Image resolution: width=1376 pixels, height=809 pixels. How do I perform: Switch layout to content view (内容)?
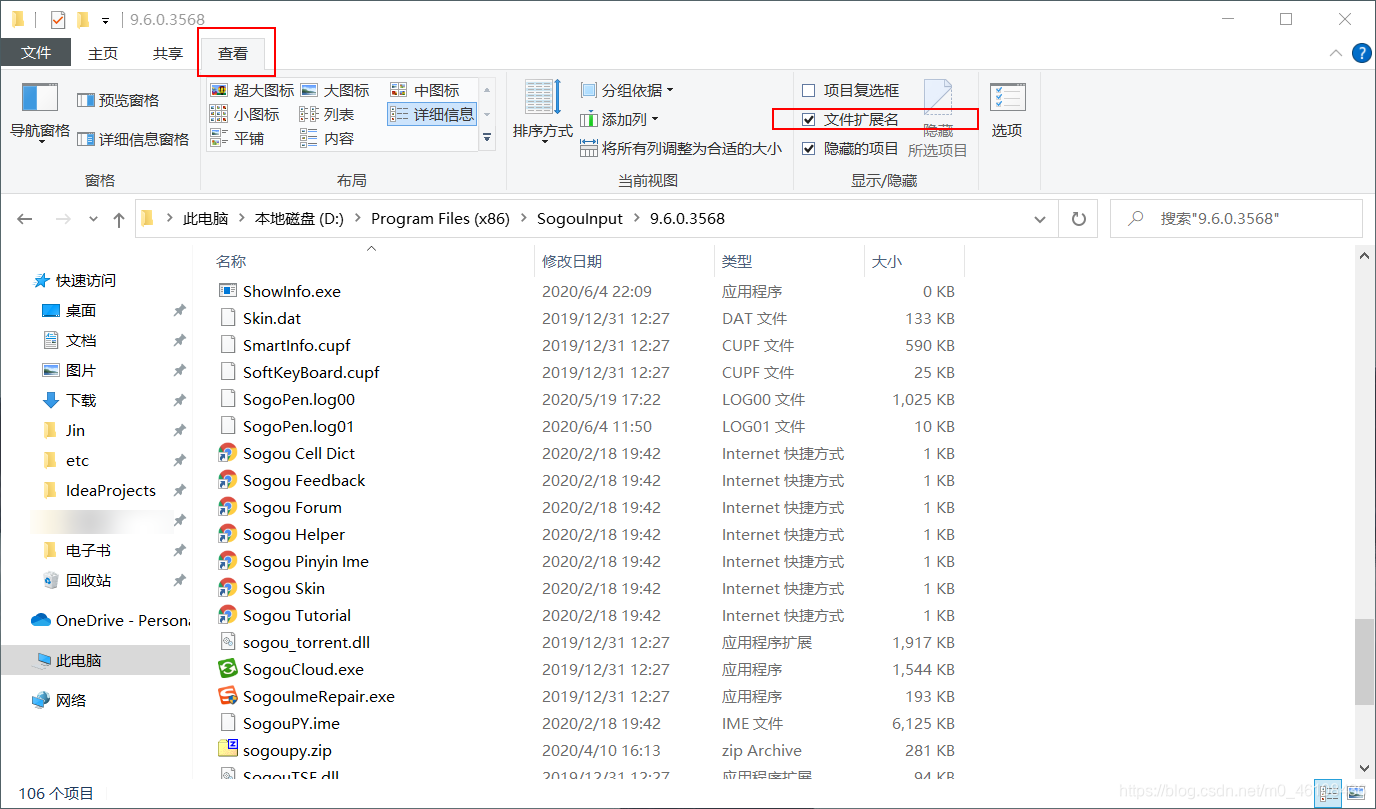[x=327, y=138]
